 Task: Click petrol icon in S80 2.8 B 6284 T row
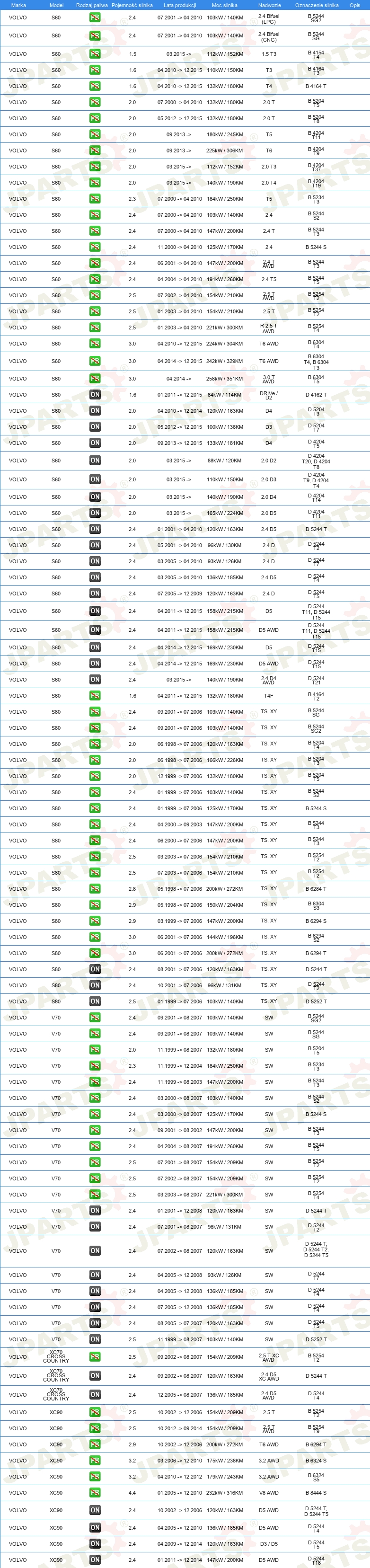[95, 889]
